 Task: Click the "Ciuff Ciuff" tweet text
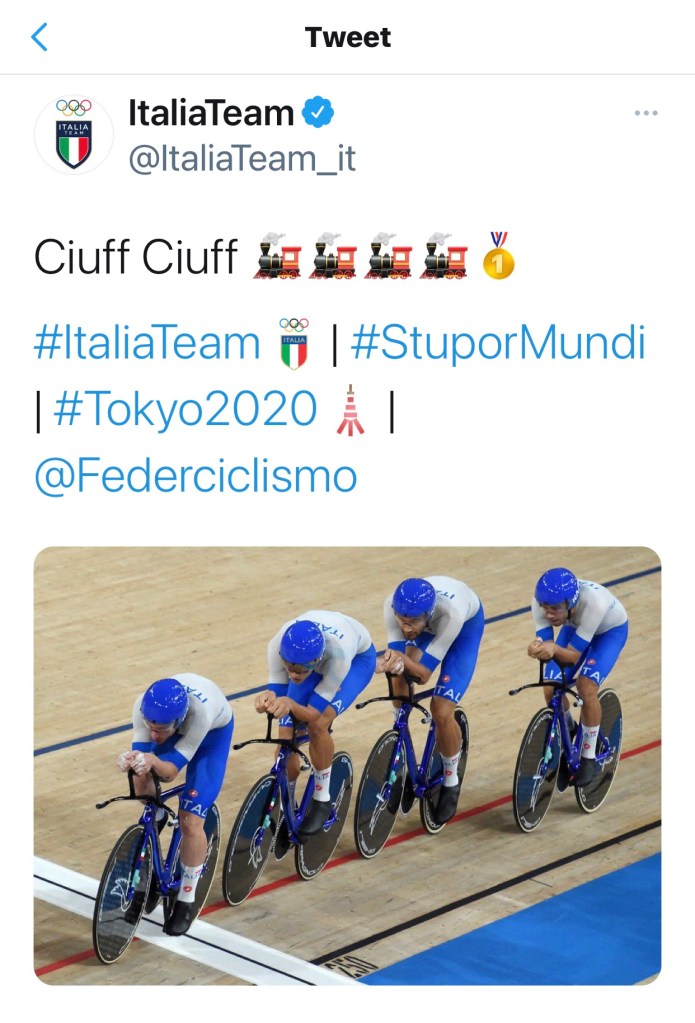click(135, 257)
